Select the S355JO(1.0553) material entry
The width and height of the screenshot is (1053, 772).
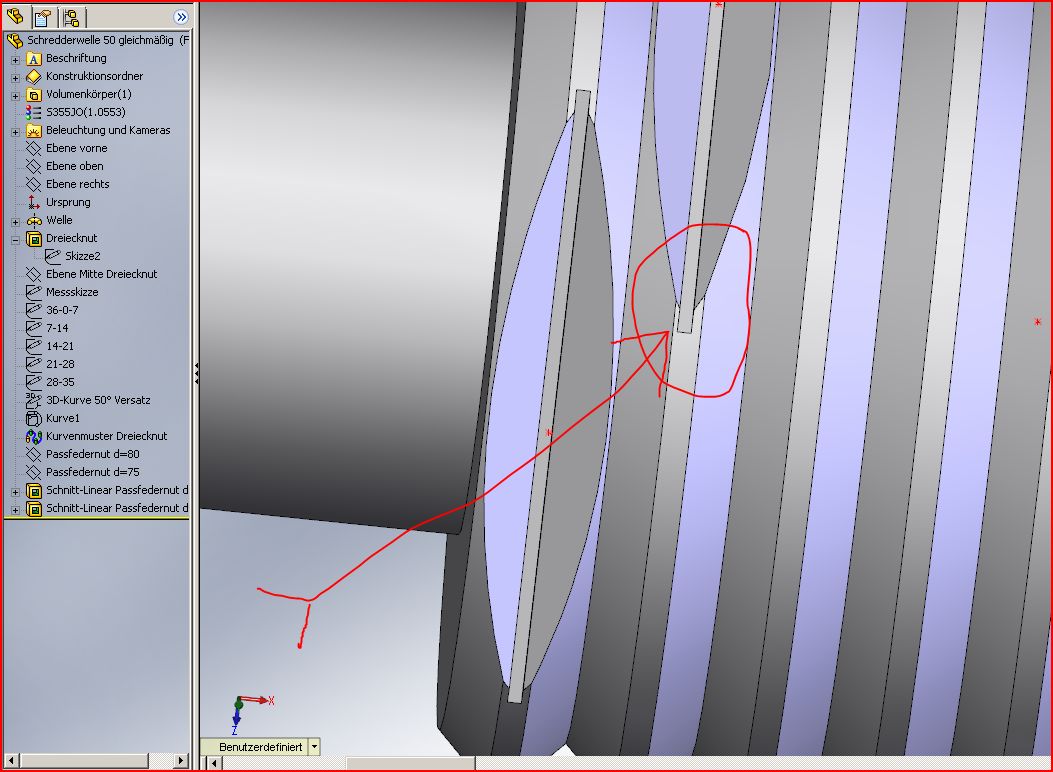(x=85, y=112)
